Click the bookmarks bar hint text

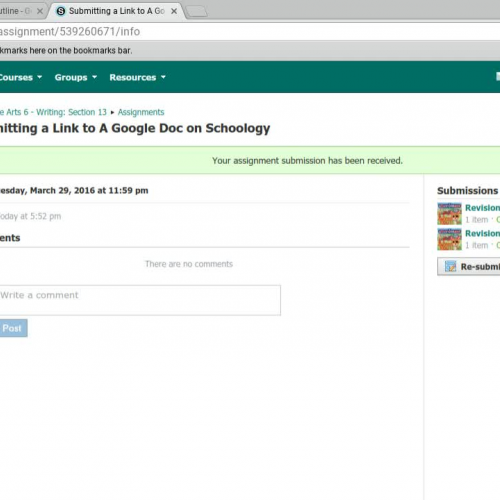click(66, 51)
